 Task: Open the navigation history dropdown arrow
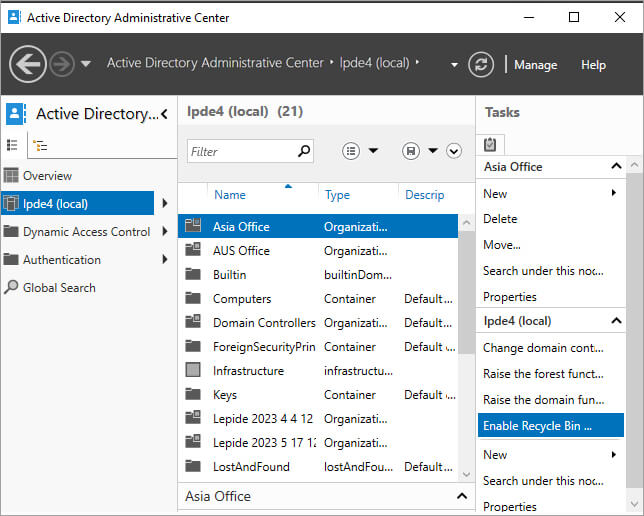click(x=85, y=64)
